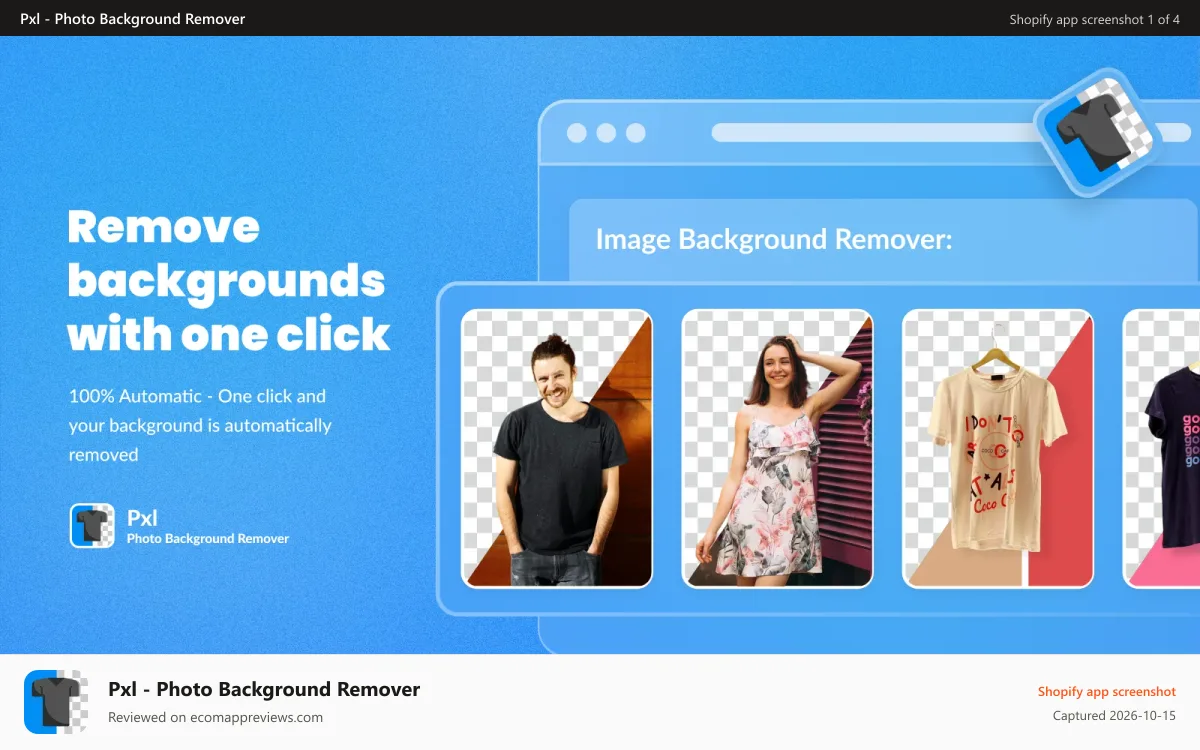Click 'Shopify app screenshot 1 of 4' label
1200x750 pixels.
1095,19
